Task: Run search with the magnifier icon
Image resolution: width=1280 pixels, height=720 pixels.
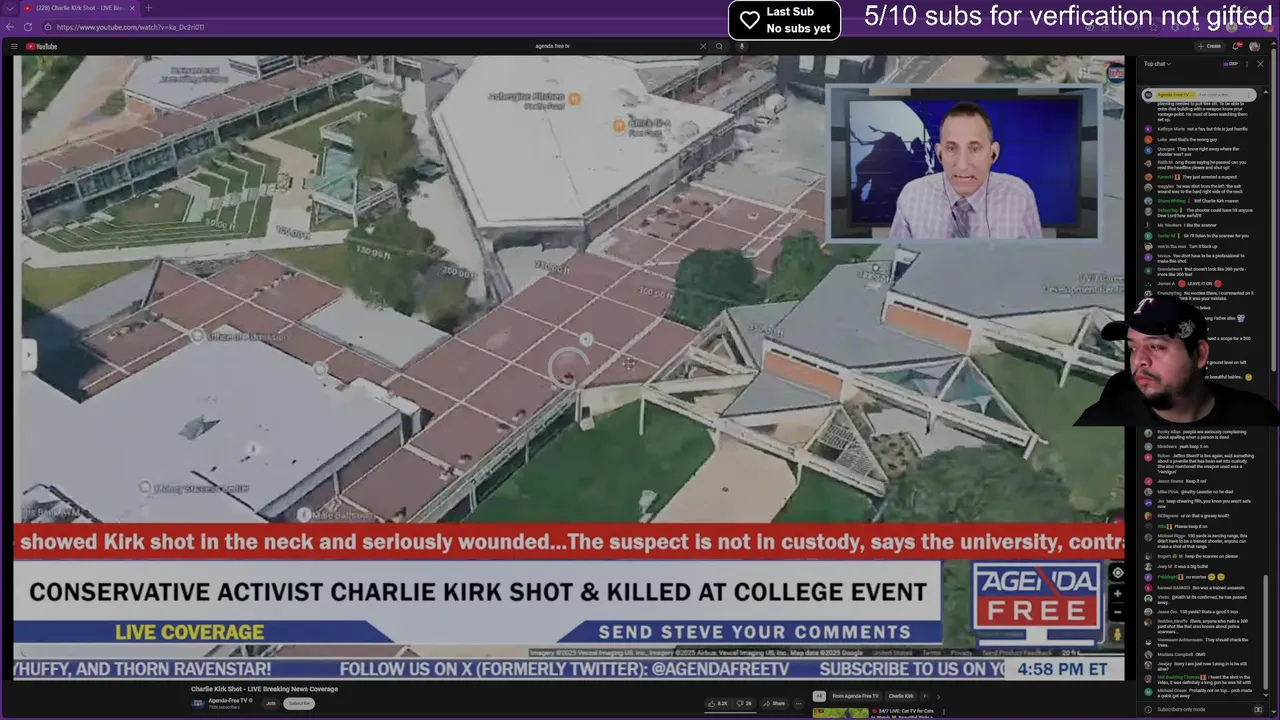Action: pyautogui.click(x=719, y=46)
